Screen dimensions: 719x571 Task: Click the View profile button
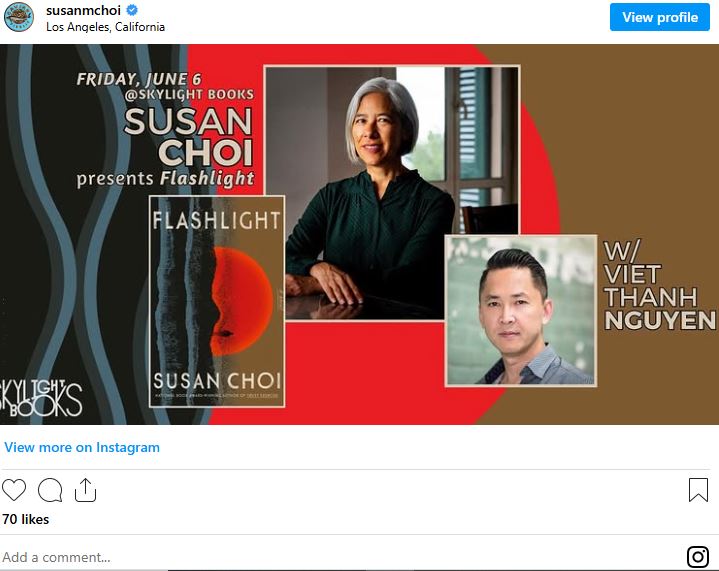click(659, 17)
